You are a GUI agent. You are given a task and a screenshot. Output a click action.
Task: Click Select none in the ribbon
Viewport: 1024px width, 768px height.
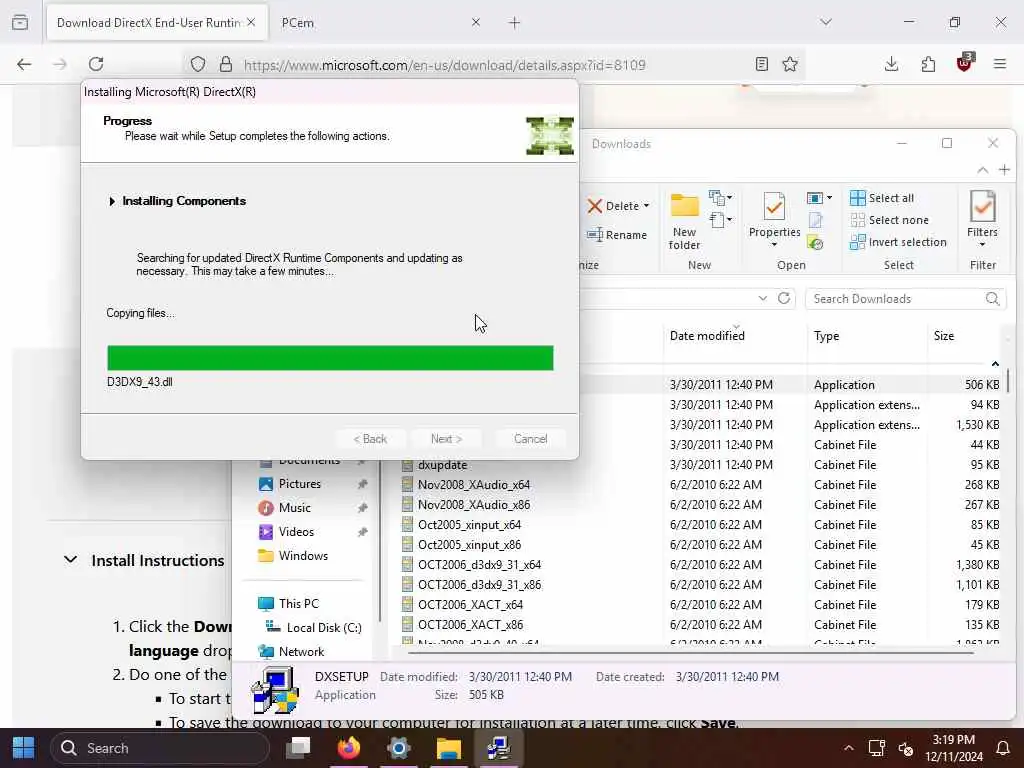889,220
